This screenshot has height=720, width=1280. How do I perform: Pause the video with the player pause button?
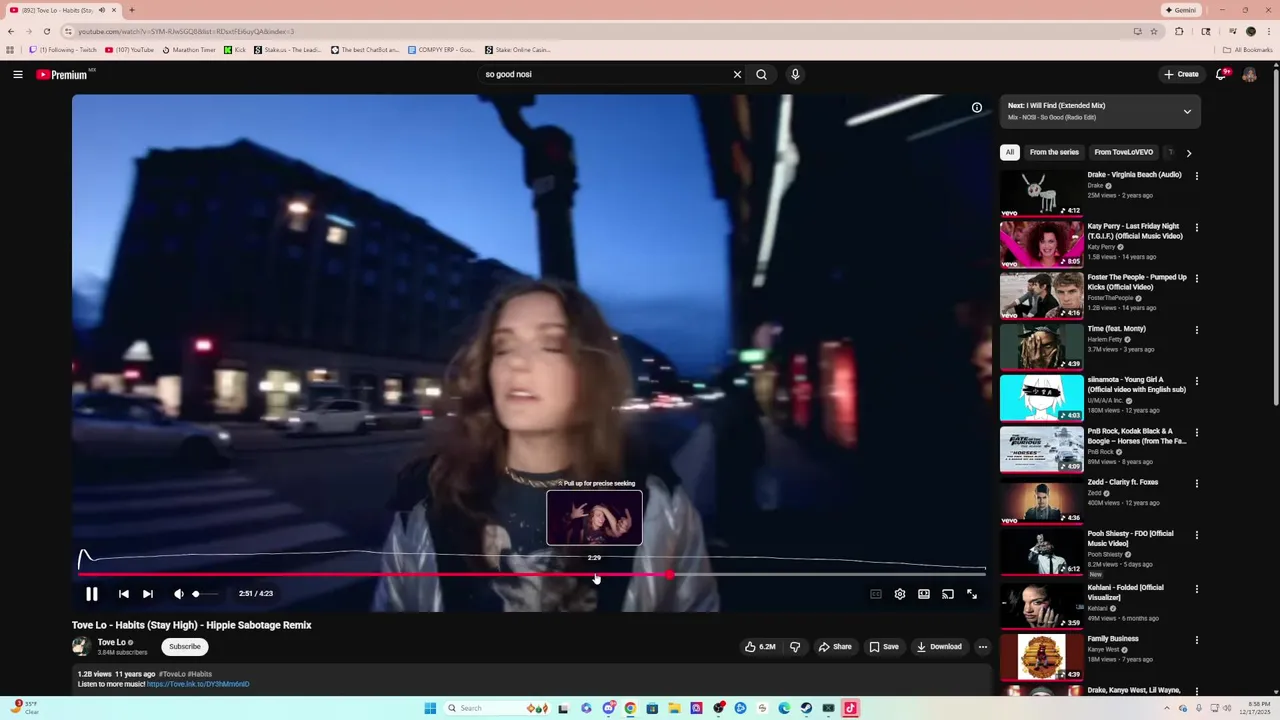pos(91,594)
